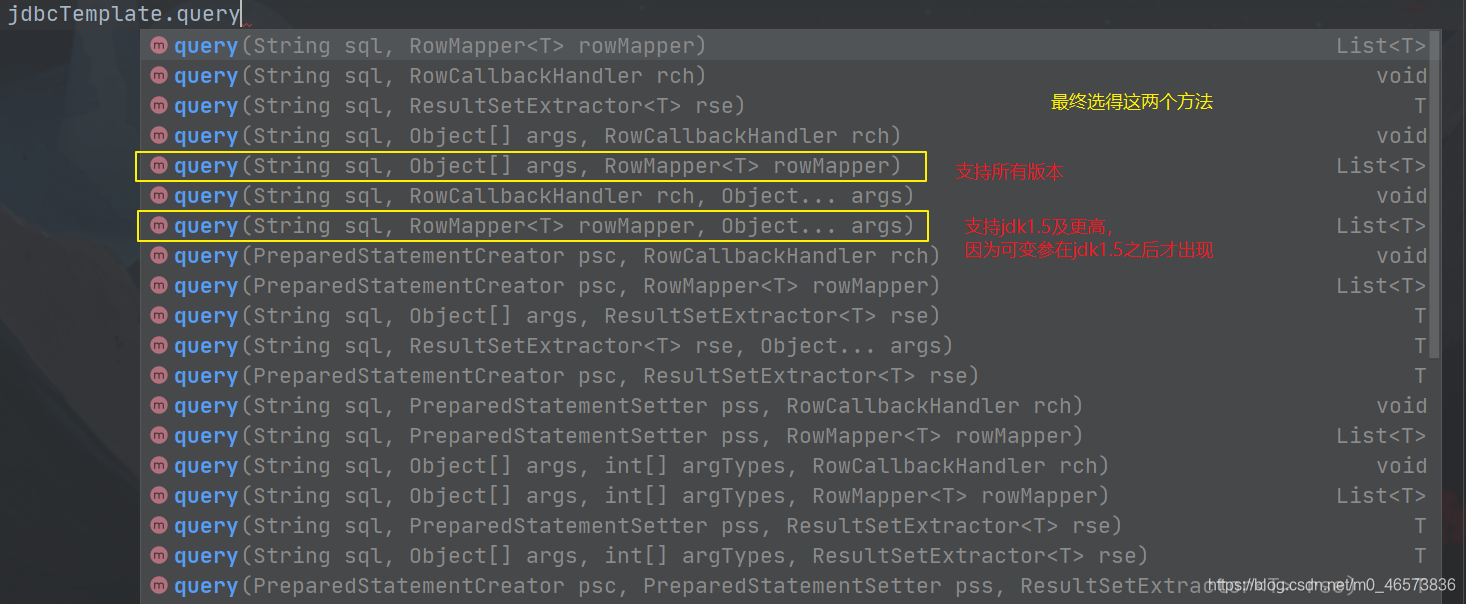Screen dimensions: 1466x604
Task: Click method icon of sql, RowCallbackHandler rch, Object... args row
Action: coord(158,196)
